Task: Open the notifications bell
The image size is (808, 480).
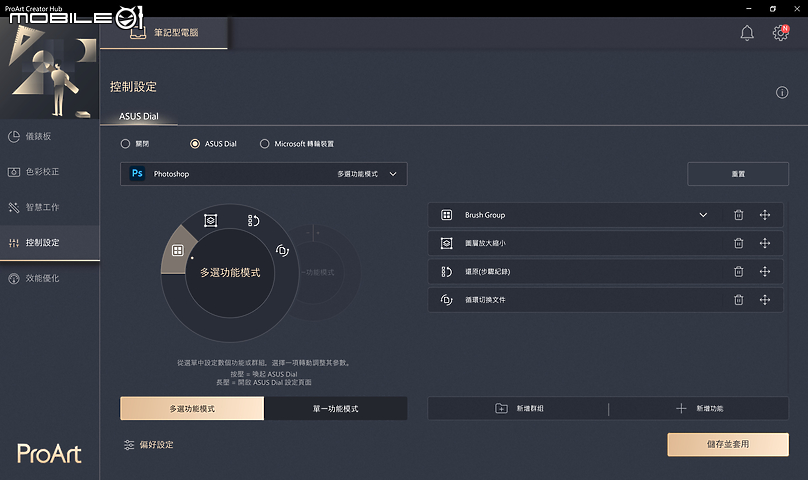Action: [747, 33]
